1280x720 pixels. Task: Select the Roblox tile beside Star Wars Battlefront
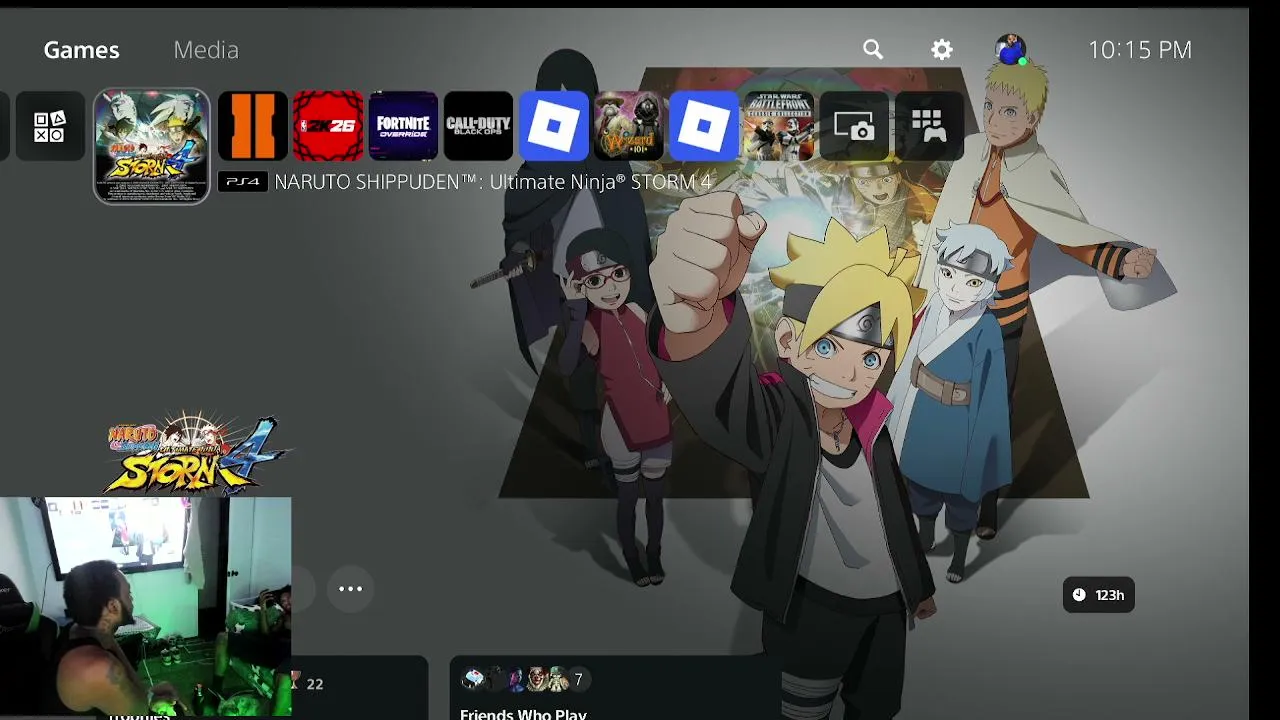[704, 126]
